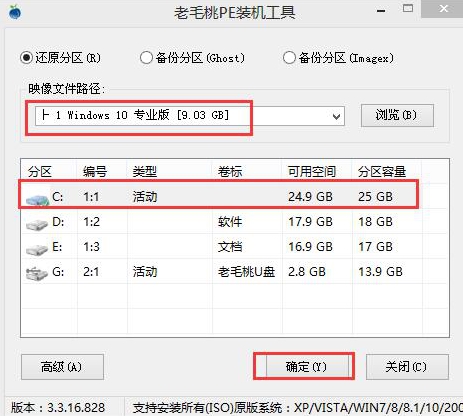
Task: Click the 老毛桃 app logo icon
Action: click(x=14, y=12)
